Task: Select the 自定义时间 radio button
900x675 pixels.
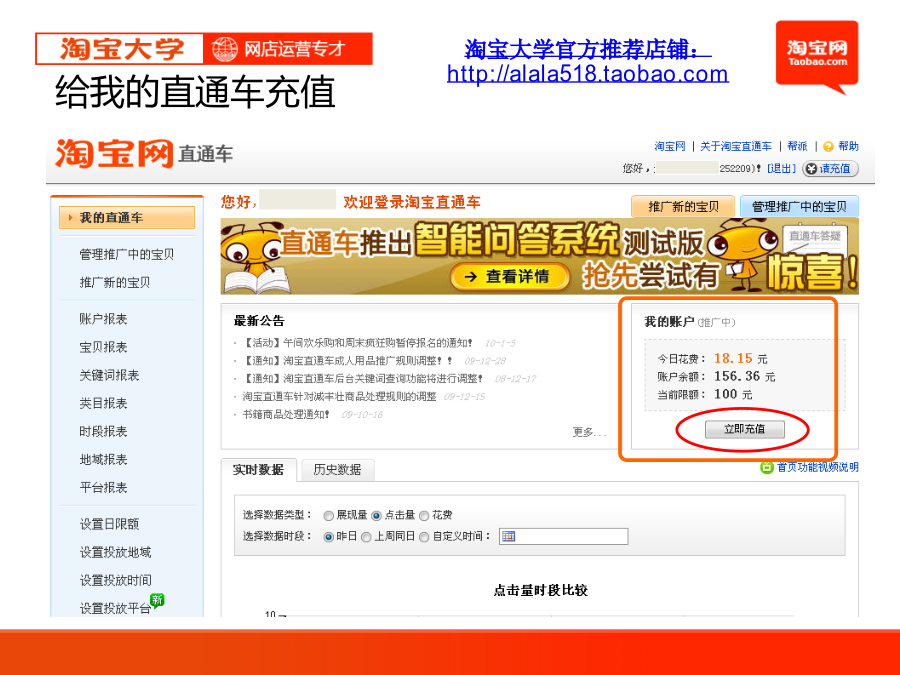Action: coord(424,537)
